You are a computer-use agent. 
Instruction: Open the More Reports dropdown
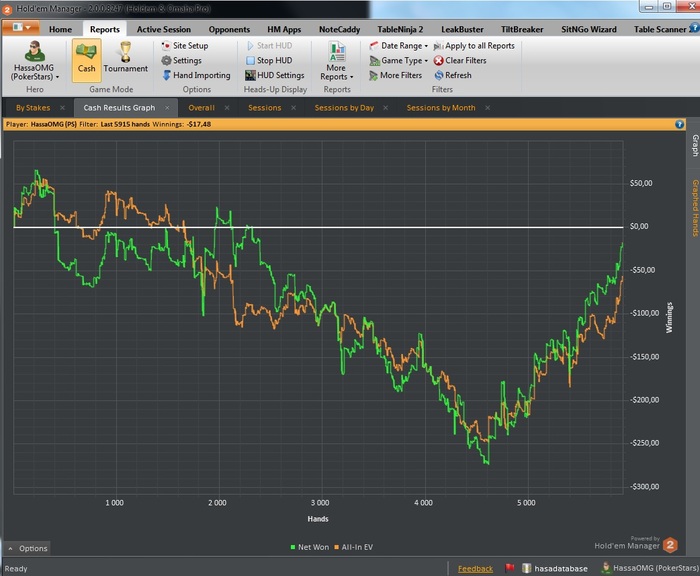click(336, 72)
